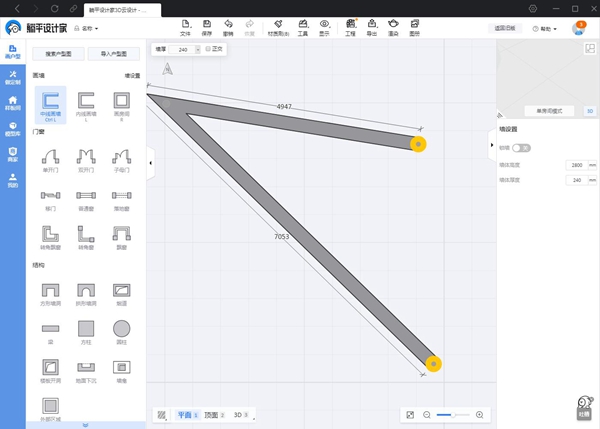The height and width of the screenshot is (429, 600).
Task: Open the 渲染 (Render) tool
Action: coord(393,26)
